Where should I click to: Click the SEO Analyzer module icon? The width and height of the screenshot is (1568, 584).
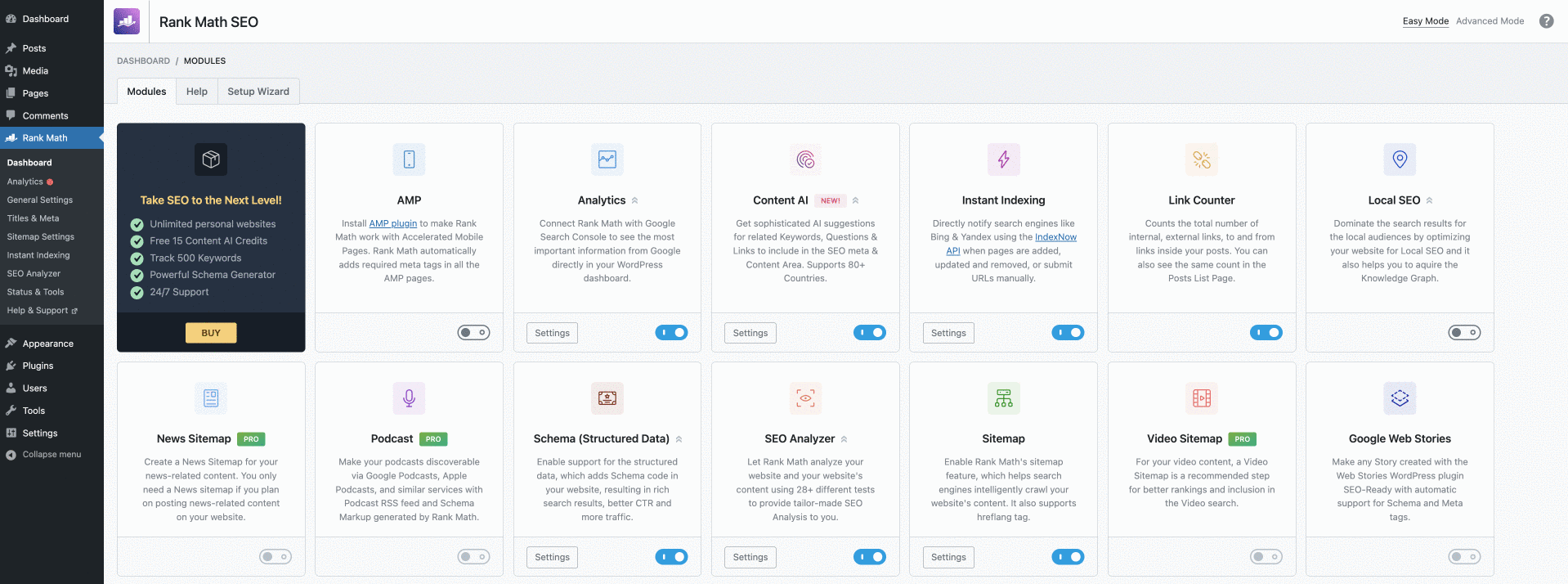click(805, 398)
